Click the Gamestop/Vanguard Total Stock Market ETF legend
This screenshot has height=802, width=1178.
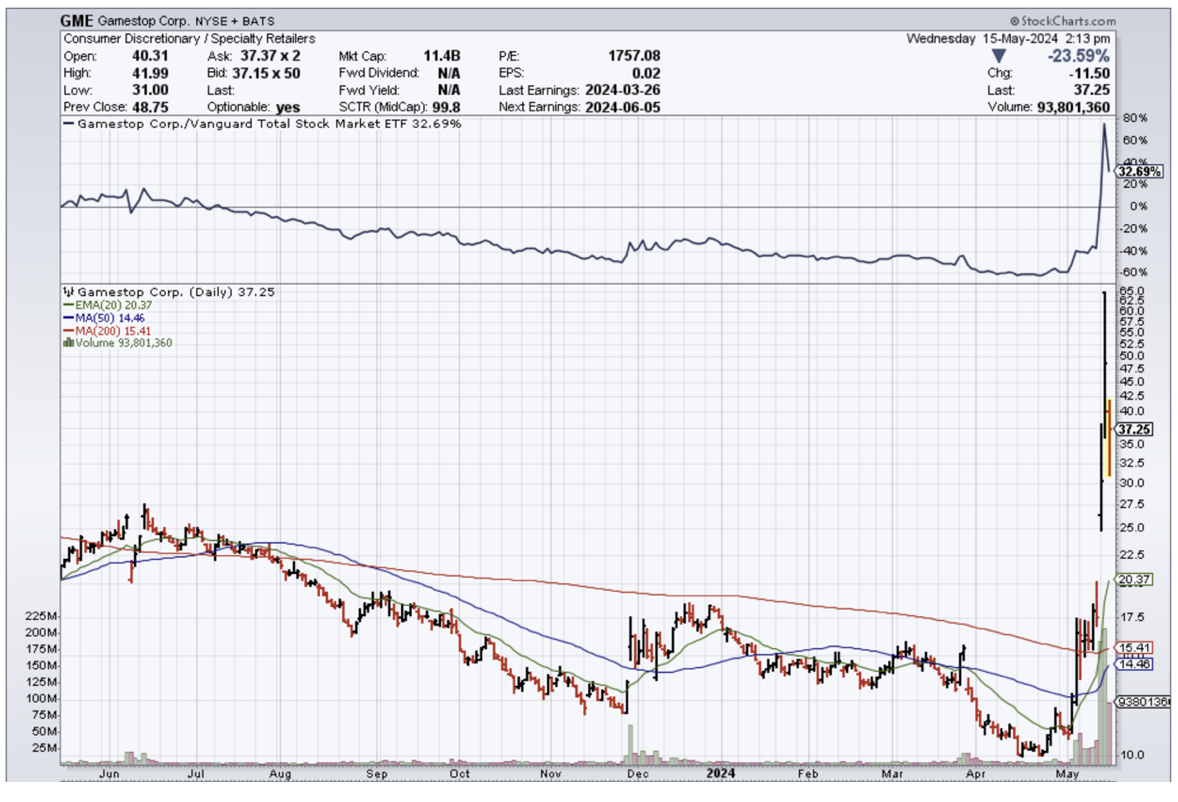pyautogui.click(x=260, y=124)
